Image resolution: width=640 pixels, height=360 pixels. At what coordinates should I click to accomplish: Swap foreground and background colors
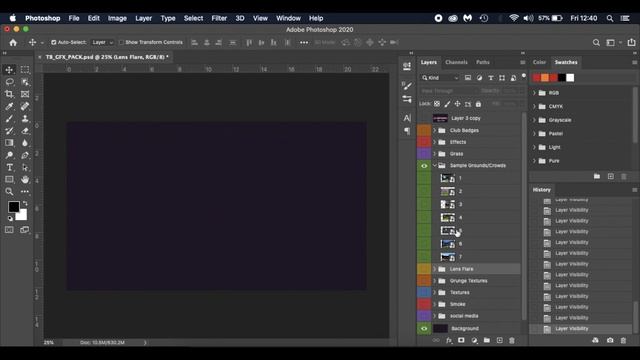click(25, 203)
